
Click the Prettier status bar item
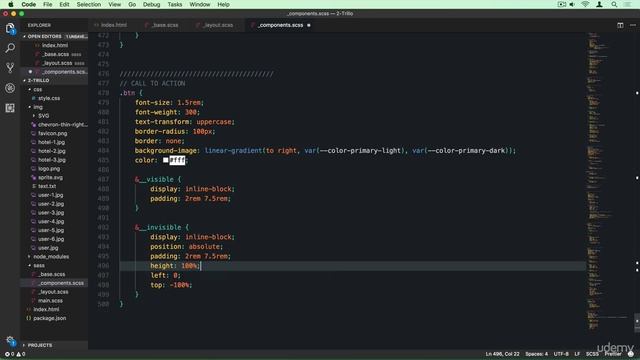613,354
